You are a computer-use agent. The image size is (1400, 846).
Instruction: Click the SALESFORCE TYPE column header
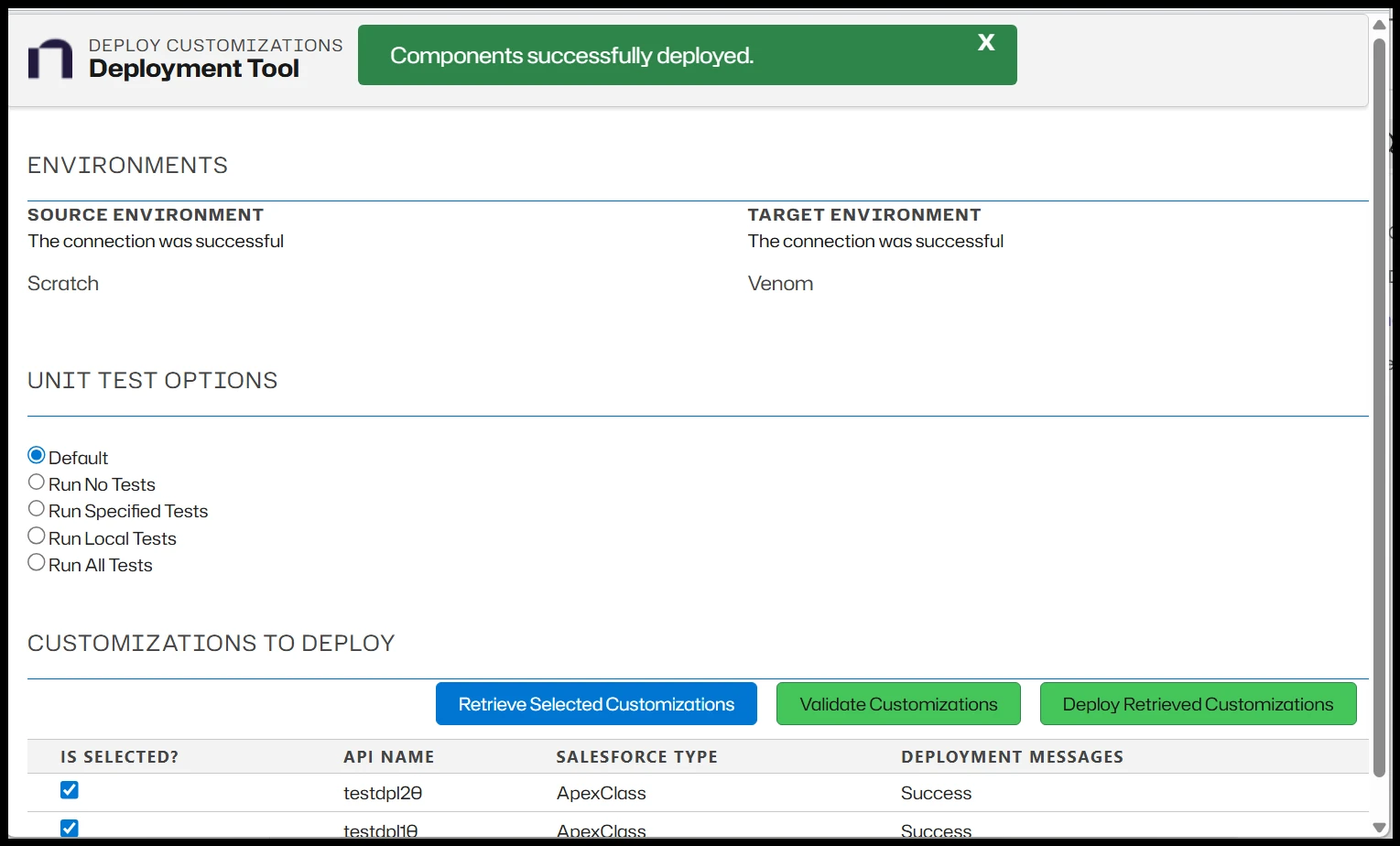[636, 757]
